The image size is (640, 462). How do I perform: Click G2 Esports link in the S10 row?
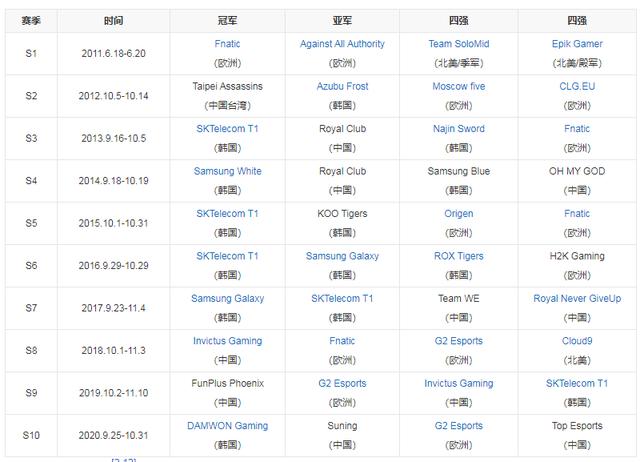(x=459, y=426)
